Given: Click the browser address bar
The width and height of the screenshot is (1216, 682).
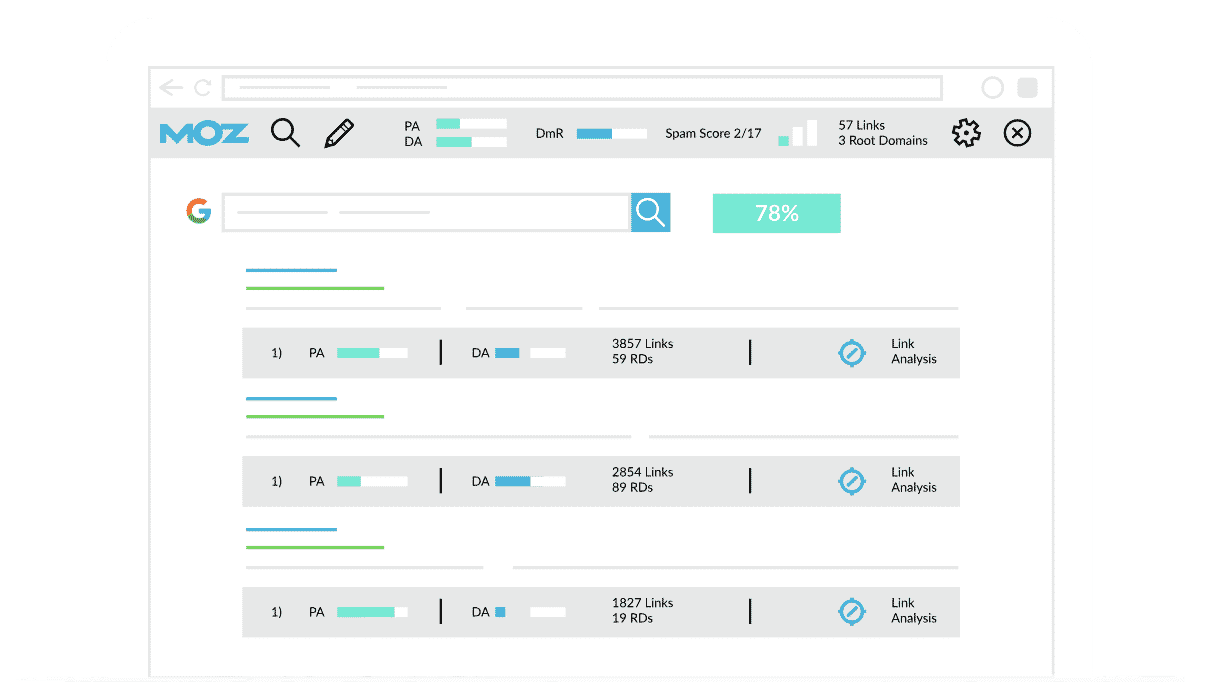Looking at the screenshot, I should 582,88.
